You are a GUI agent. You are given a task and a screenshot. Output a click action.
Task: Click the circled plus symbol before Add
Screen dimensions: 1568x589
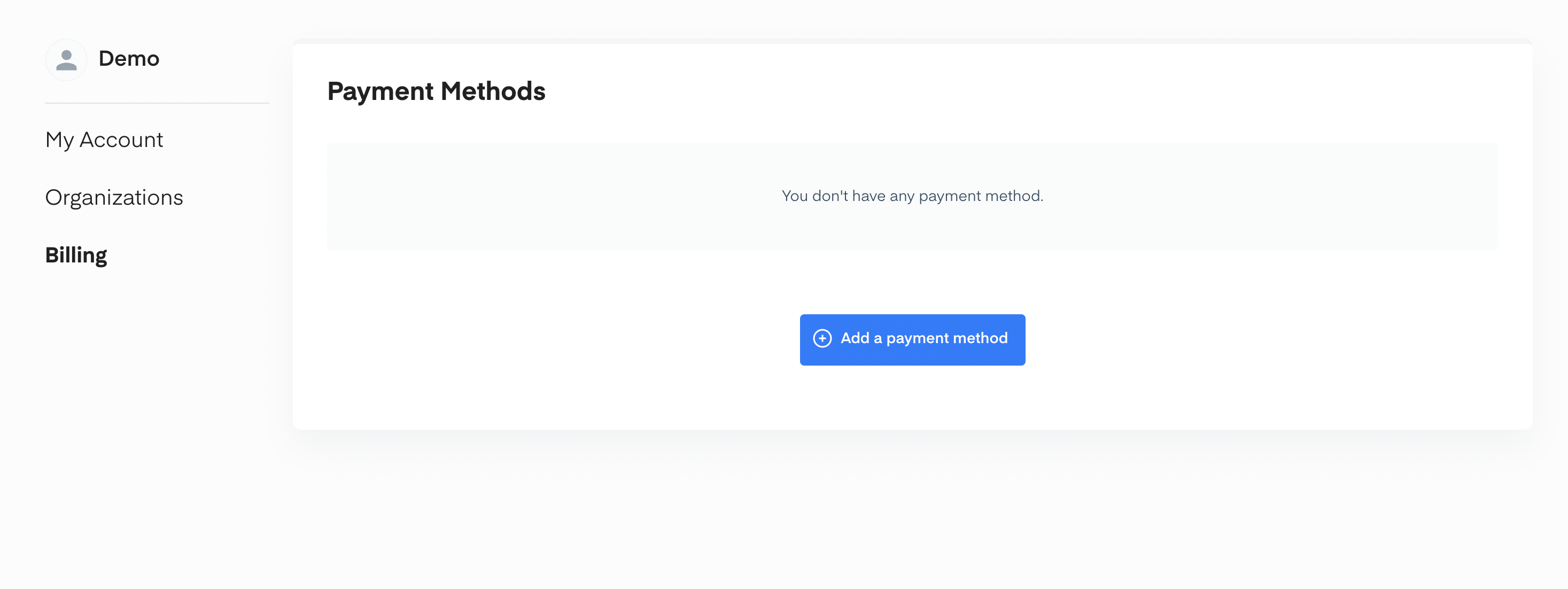coord(822,338)
